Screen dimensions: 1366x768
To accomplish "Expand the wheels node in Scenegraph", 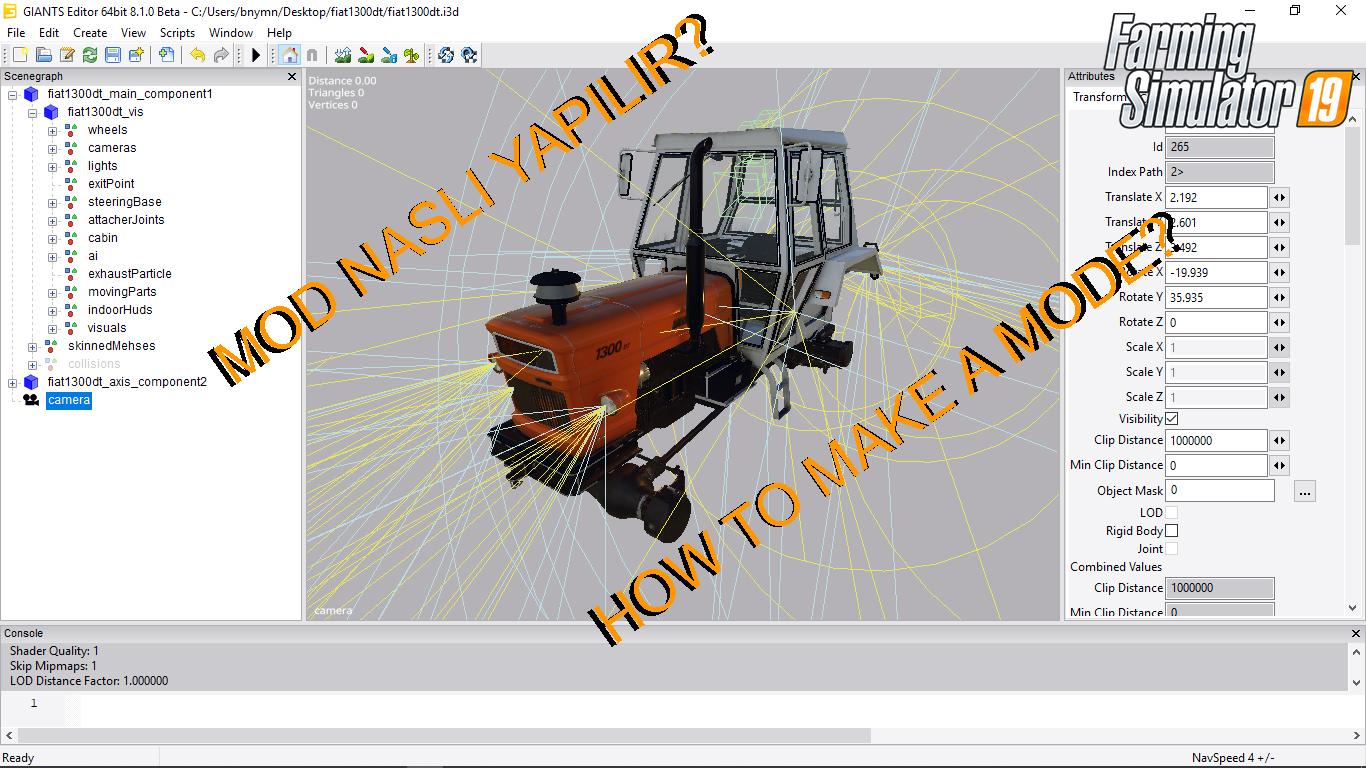I will click(x=53, y=130).
